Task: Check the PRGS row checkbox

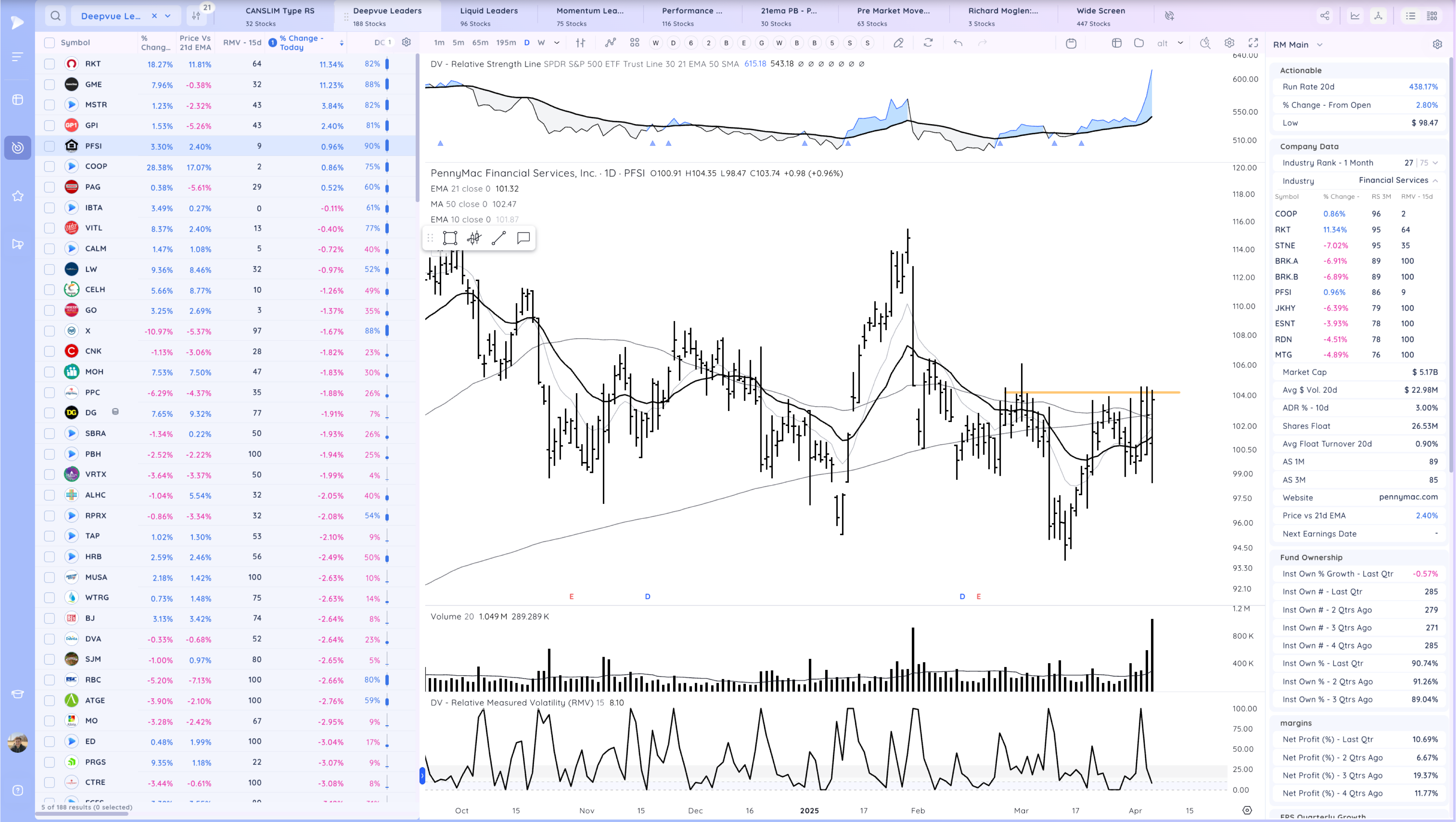Action: pos(50,762)
